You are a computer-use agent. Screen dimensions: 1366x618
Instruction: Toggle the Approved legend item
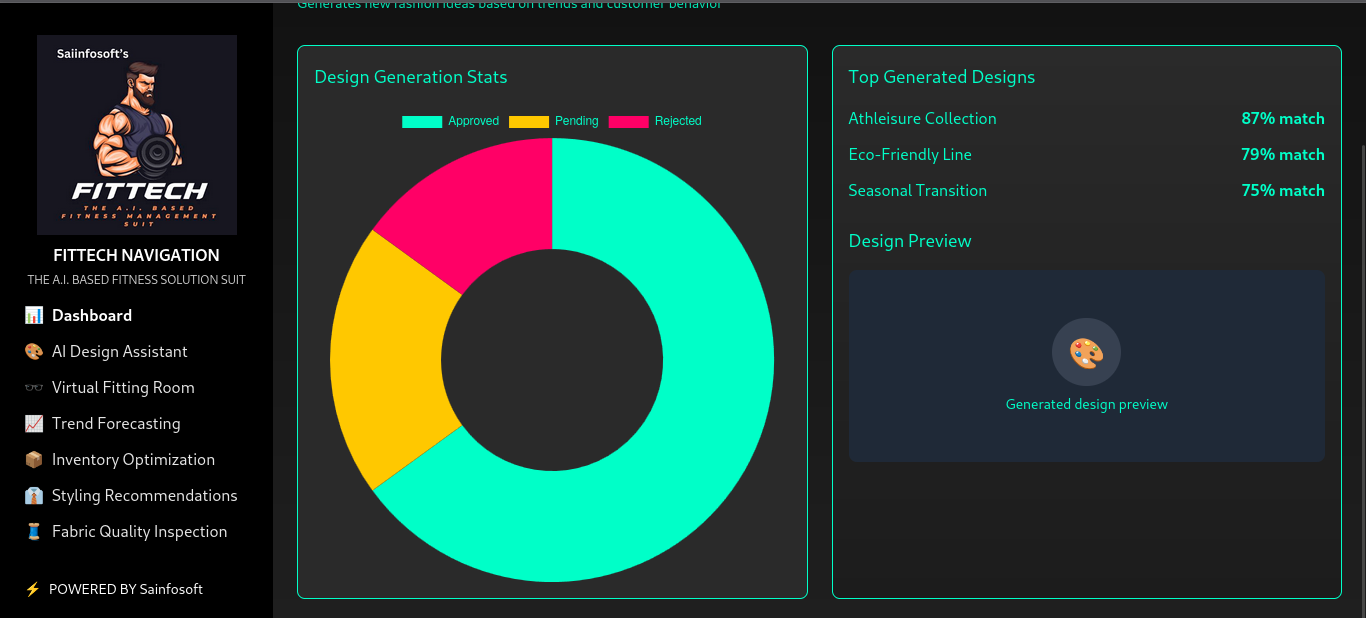coord(450,121)
